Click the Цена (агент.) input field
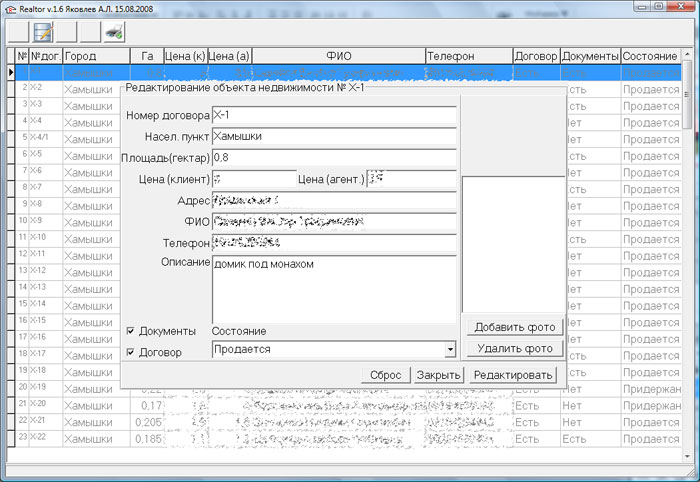The height and width of the screenshot is (482, 700). [x=411, y=179]
